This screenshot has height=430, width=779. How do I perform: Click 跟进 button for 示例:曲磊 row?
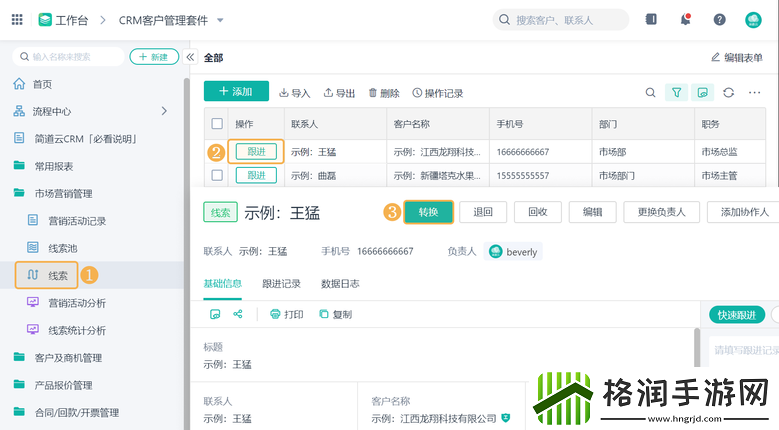coord(256,175)
